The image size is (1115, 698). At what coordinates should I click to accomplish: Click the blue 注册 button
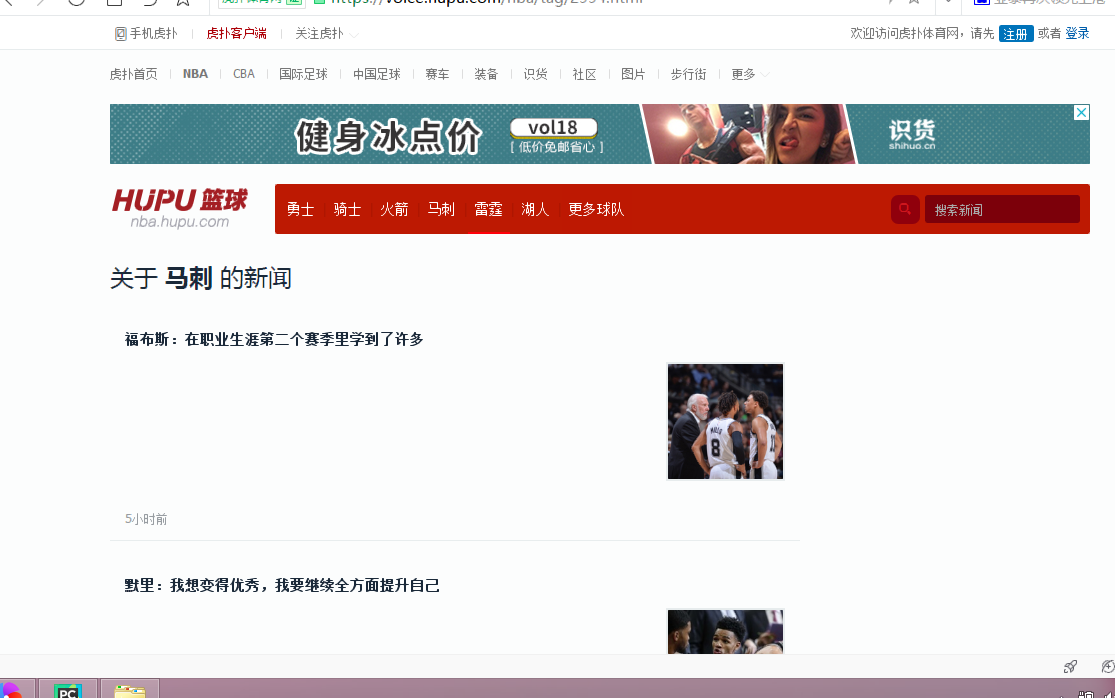point(1015,33)
